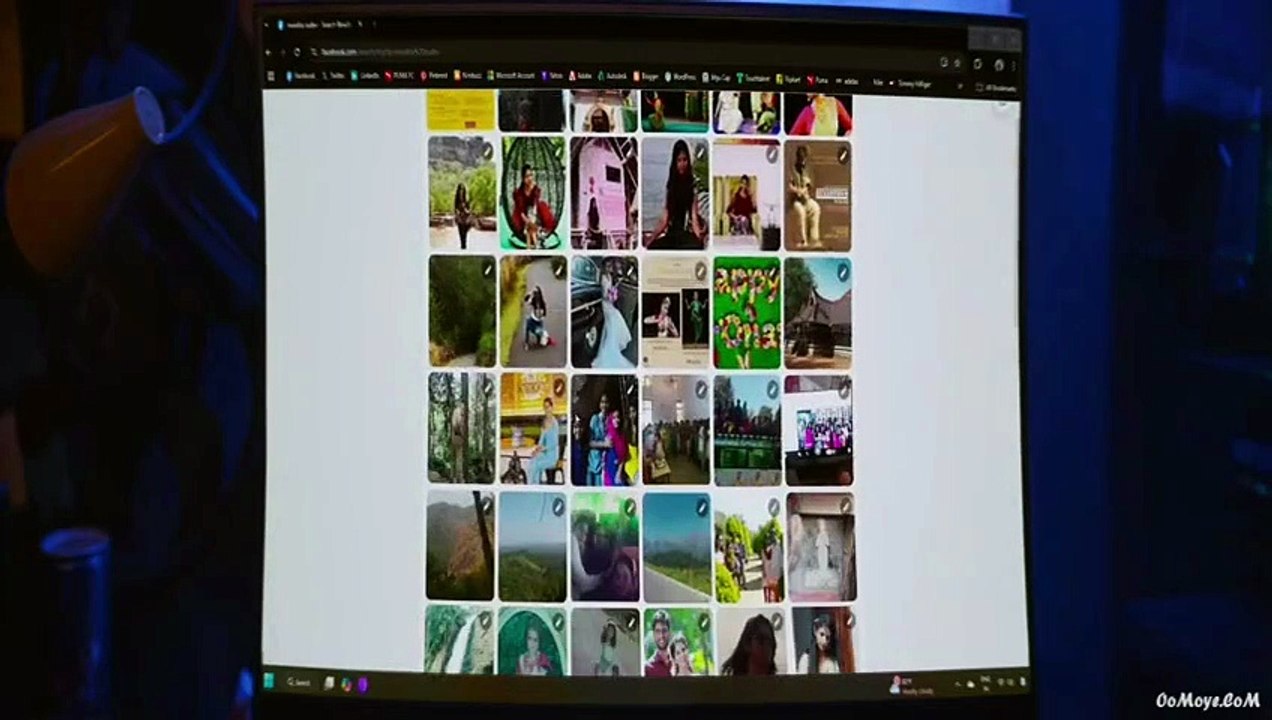1272x720 pixels.
Task: Open brown mountain with tree photo
Action: [x=460, y=544]
